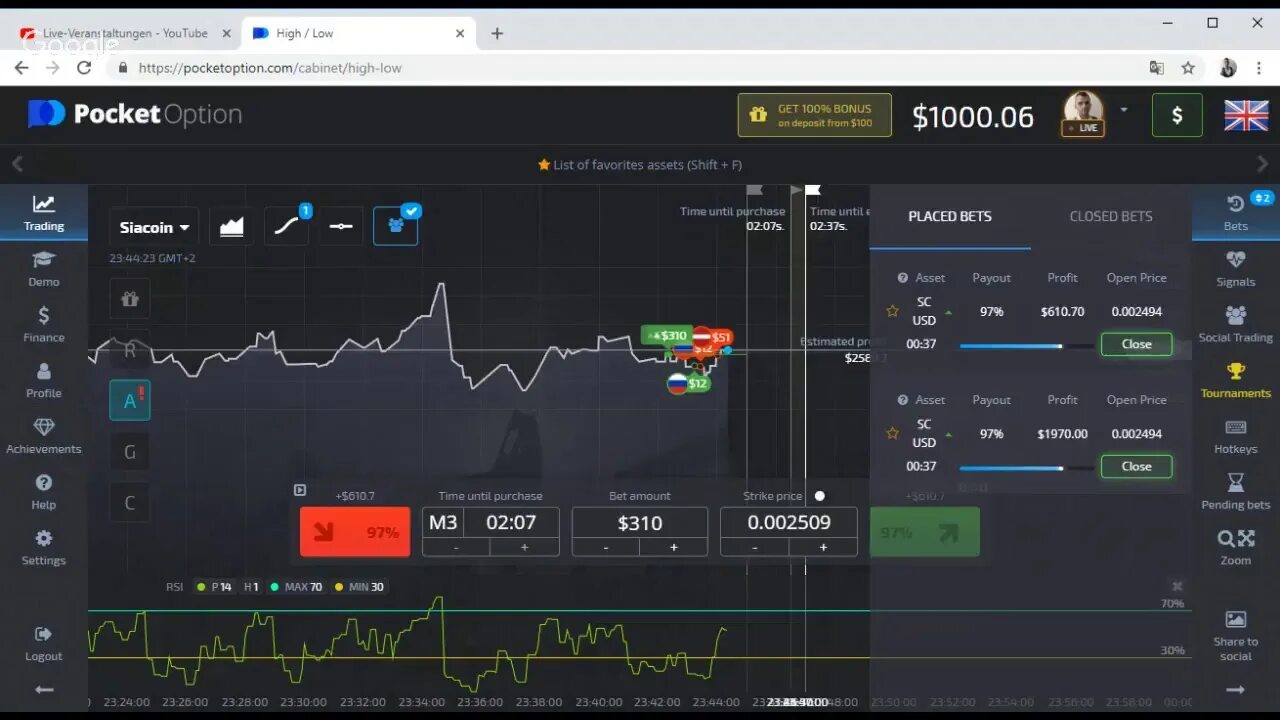The image size is (1280, 720).
Task: Open the indicators tool icon
Action: click(x=341, y=226)
